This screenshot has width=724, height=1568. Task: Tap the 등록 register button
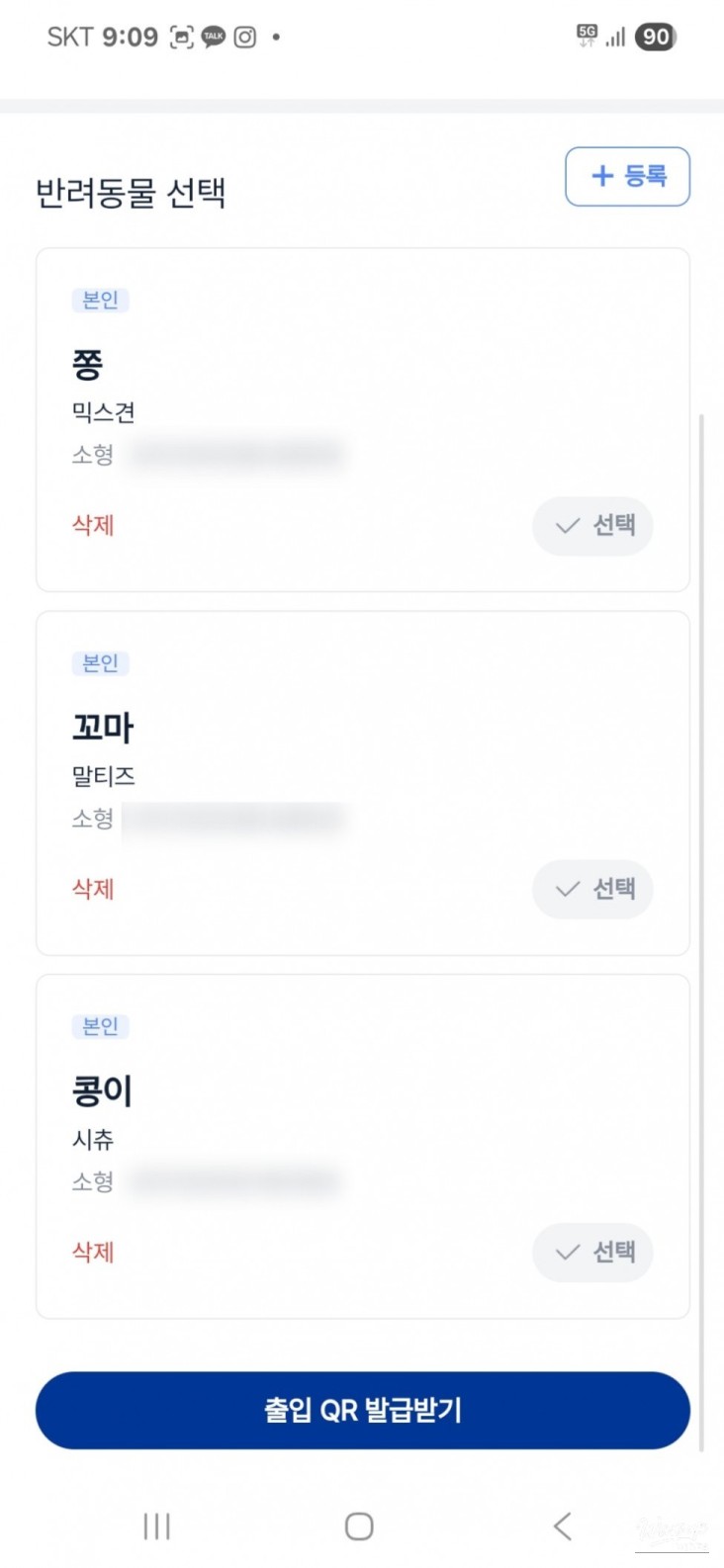627,177
